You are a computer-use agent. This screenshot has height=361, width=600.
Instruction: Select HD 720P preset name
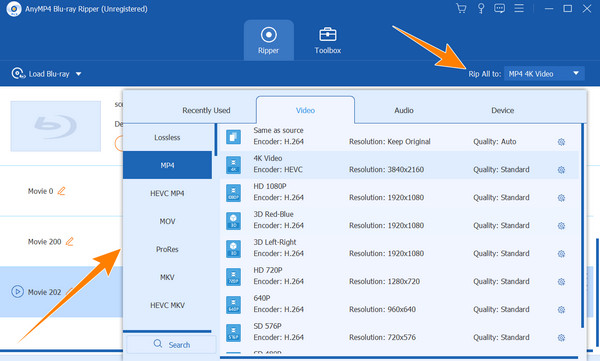267,270
